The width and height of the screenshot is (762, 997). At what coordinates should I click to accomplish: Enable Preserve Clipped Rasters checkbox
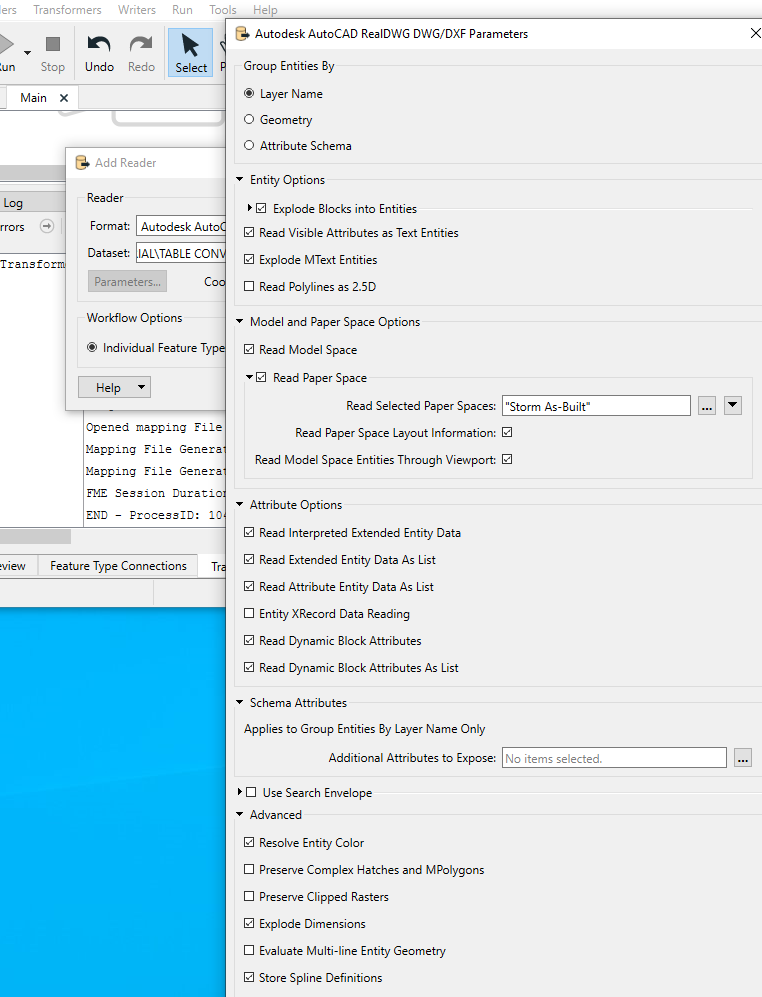click(x=249, y=897)
